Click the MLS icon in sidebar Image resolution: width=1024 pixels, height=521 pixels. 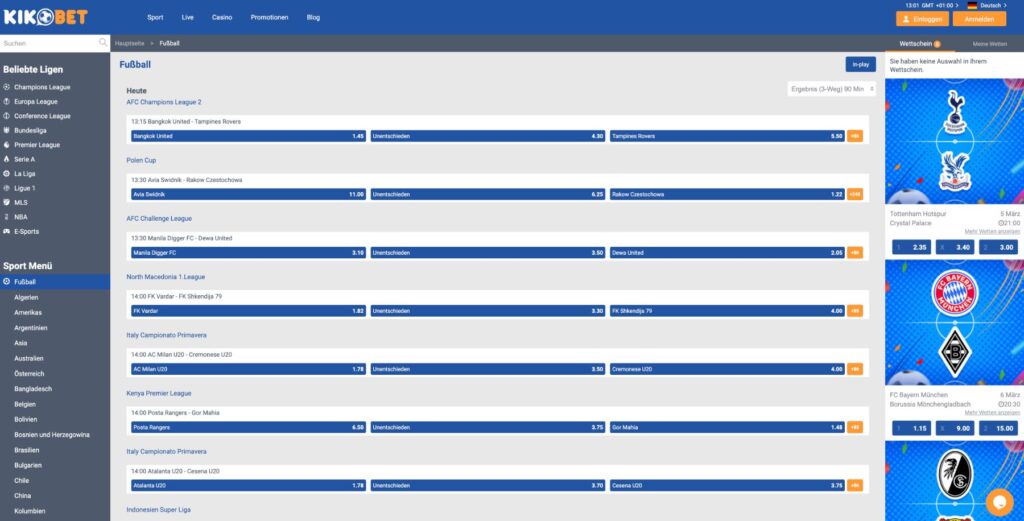click(x=7, y=202)
